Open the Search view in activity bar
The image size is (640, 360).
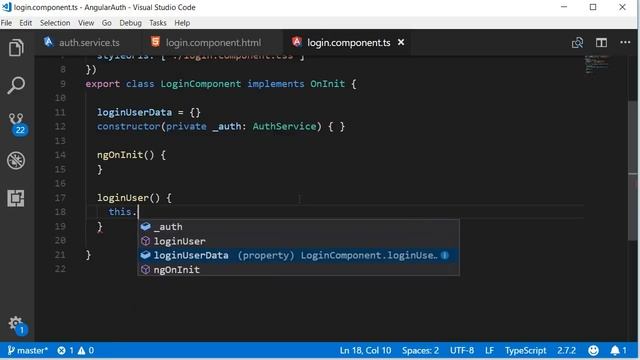[x=16, y=85]
